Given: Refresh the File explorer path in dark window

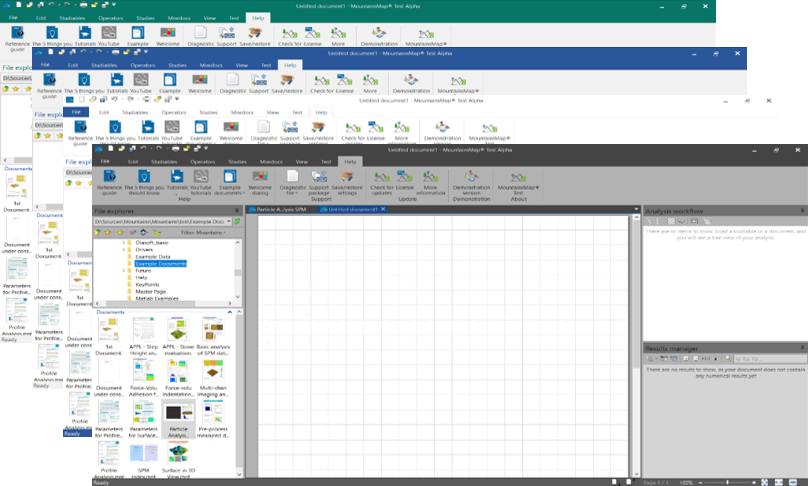Looking at the screenshot, I should (x=237, y=222).
